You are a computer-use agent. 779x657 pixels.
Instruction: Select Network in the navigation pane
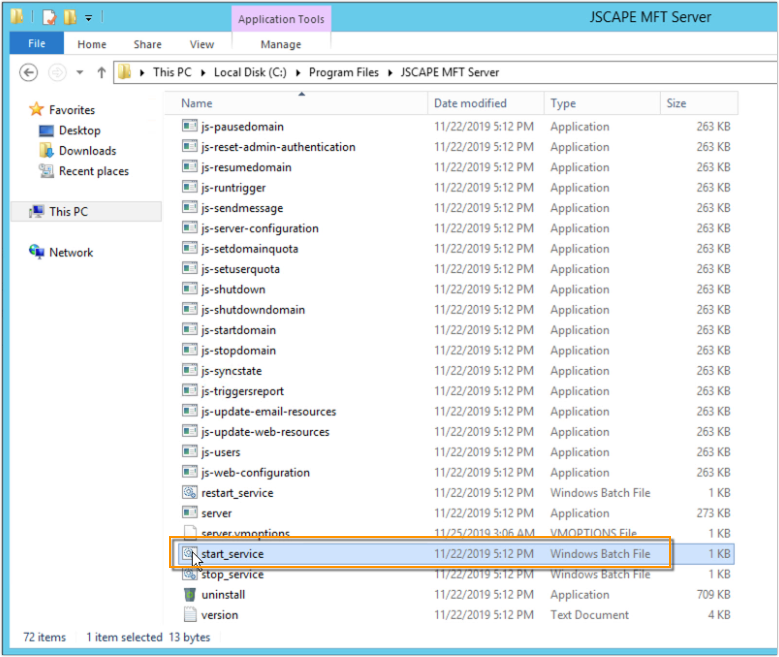(x=71, y=252)
